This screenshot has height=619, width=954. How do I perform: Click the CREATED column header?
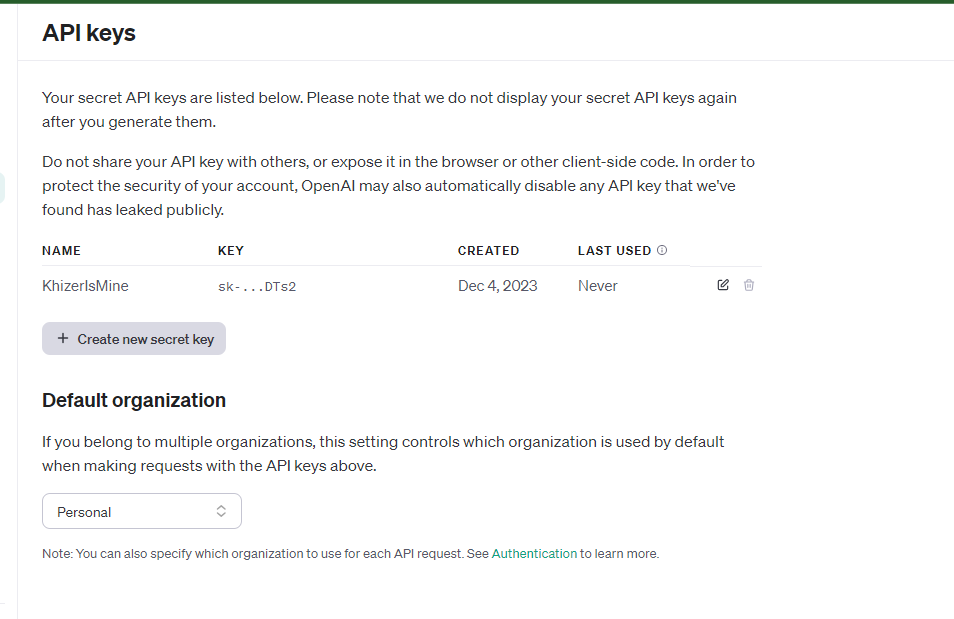coord(488,251)
